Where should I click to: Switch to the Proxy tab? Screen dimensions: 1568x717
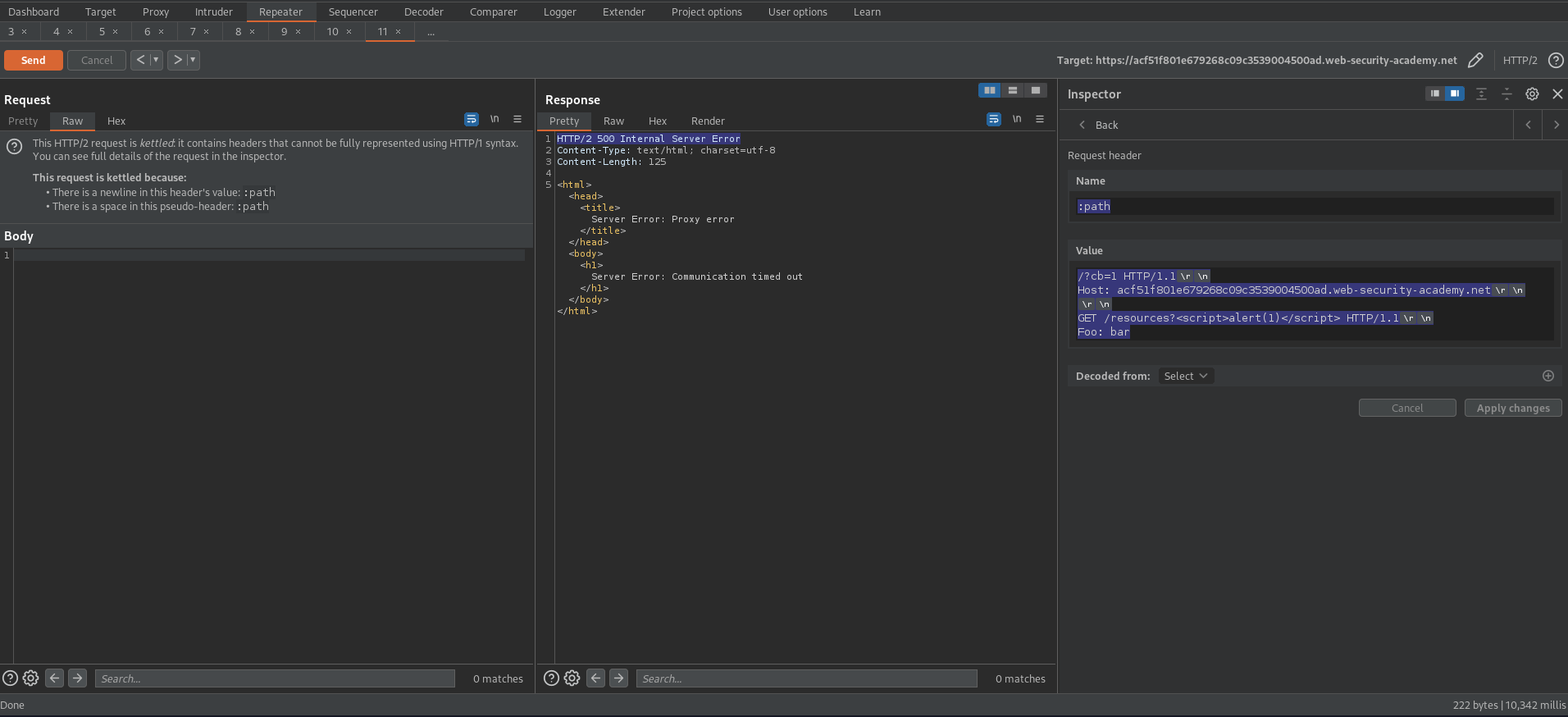(x=156, y=11)
